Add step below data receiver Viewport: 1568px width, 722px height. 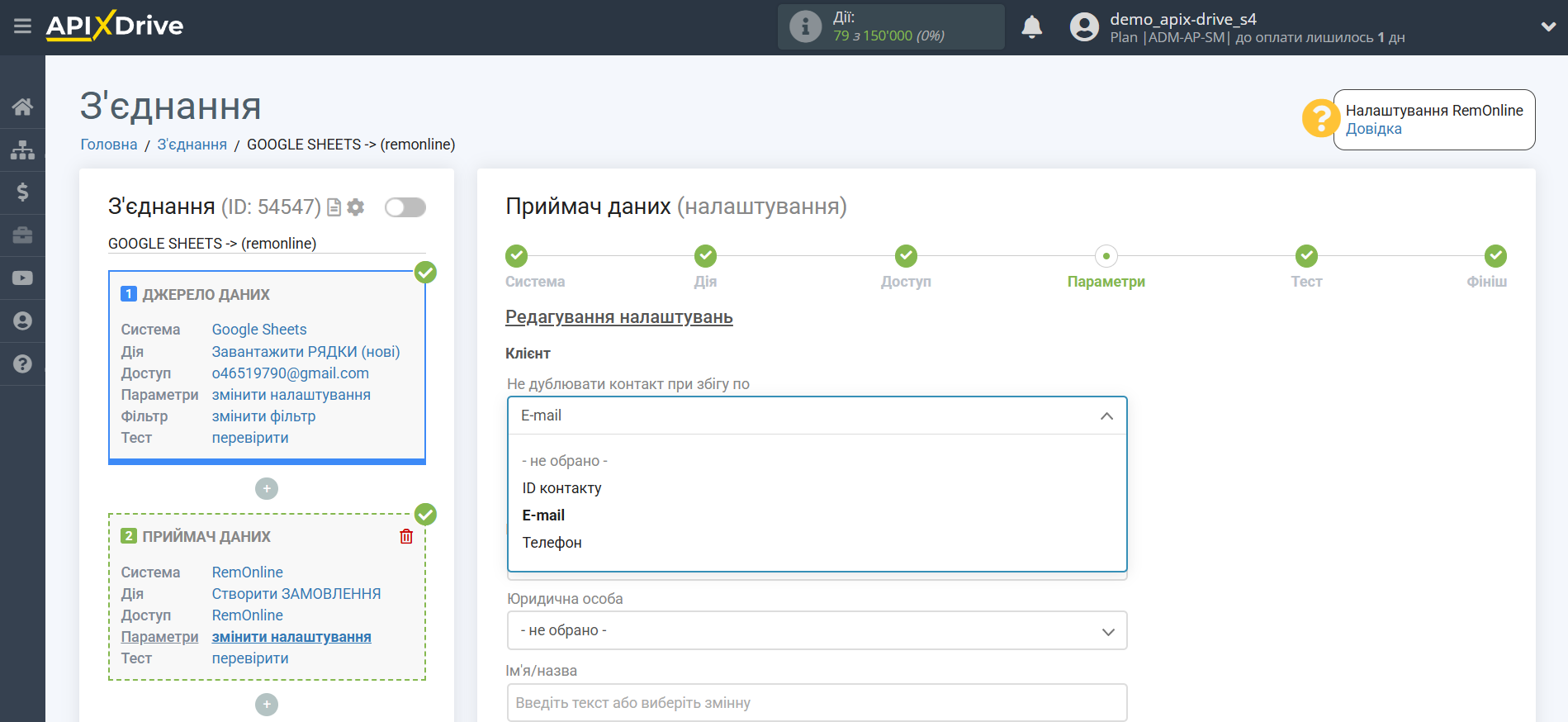pos(266,705)
